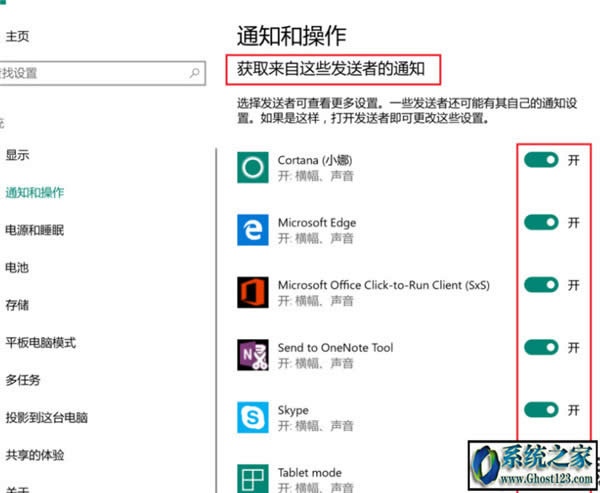The image size is (600, 493).
Task: Click the Cortana (小娜) name label
Action: (315, 160)
